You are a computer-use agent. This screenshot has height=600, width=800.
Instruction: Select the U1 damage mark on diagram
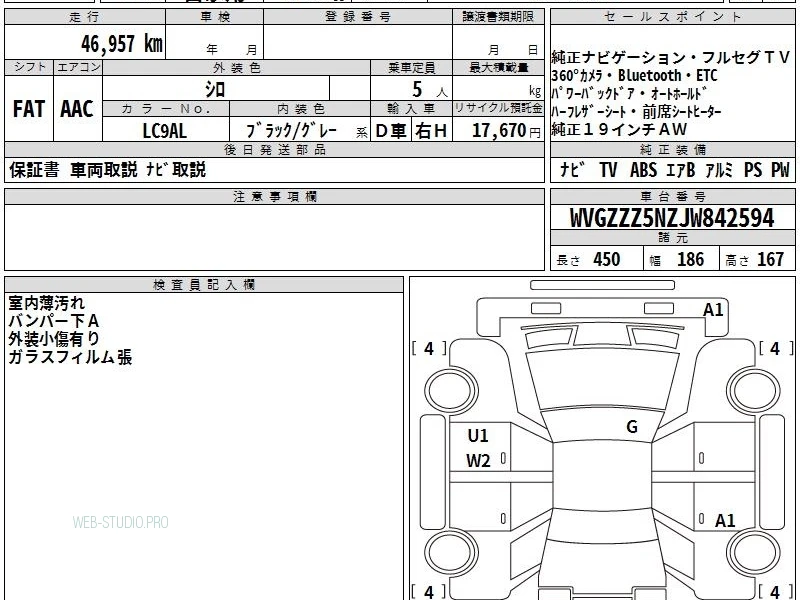click(478, 436)
